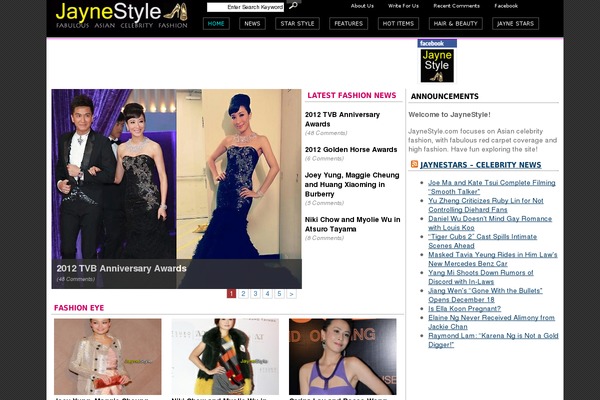Click the search magnifier icon
The width and height of the screenshot is (600, 400).
tap(293, 6)
